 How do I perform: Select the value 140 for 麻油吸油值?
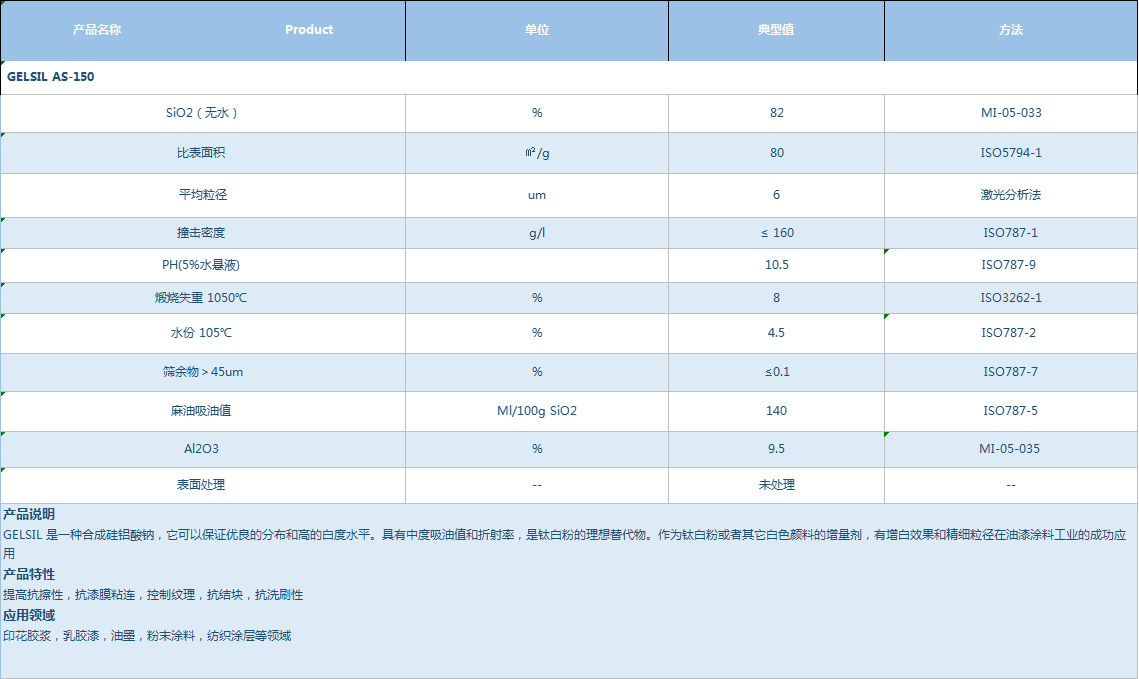click(x=777, y=411)
